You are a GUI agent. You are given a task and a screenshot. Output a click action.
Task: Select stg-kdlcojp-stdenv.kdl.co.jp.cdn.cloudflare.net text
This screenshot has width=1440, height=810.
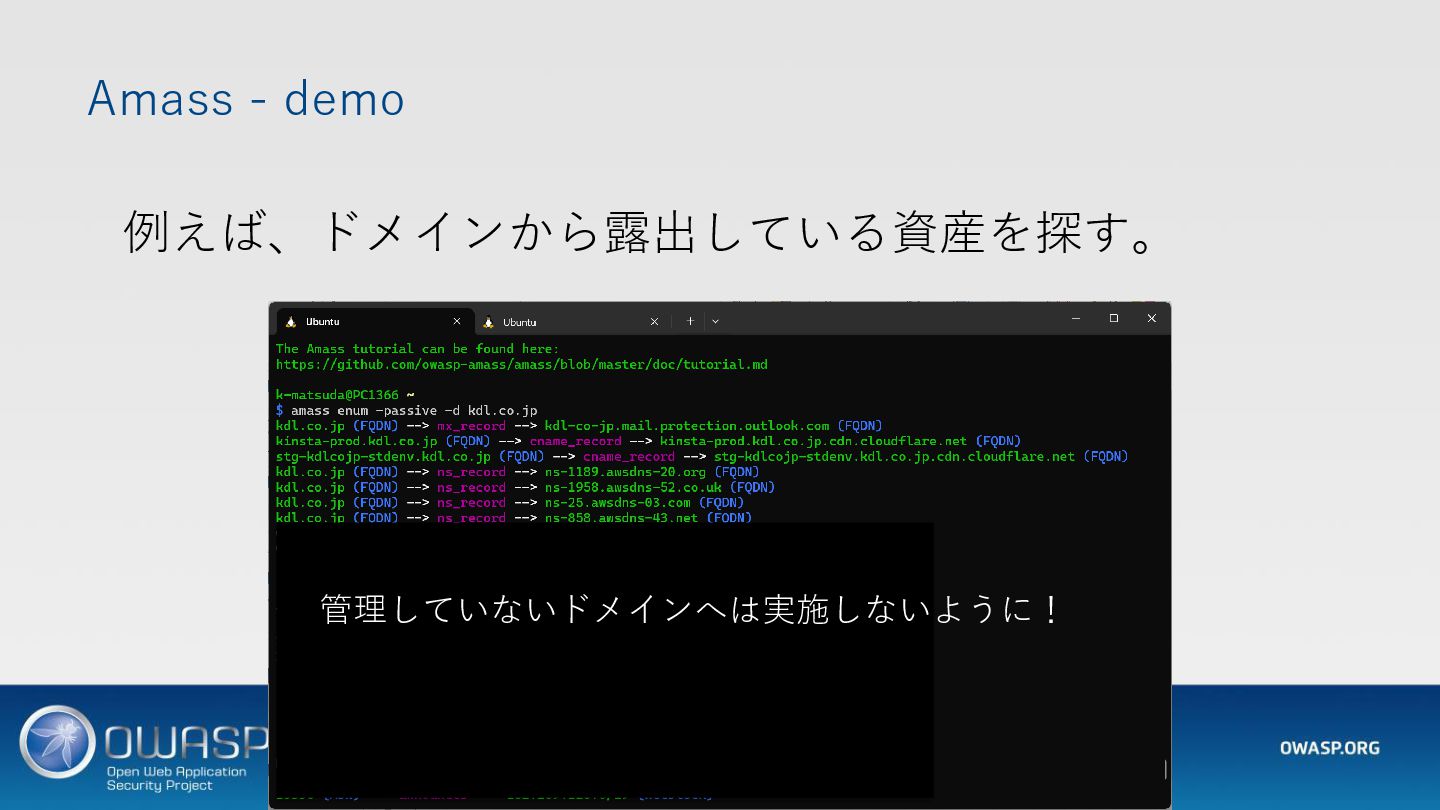click(x=894, y=456)
